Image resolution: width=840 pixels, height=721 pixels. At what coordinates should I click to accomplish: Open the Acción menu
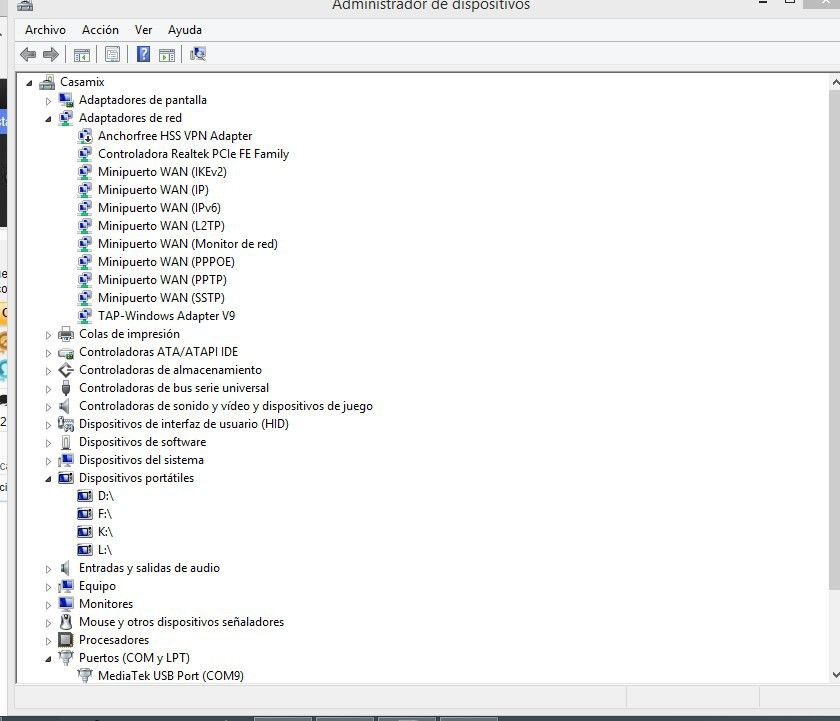(100, 30)
